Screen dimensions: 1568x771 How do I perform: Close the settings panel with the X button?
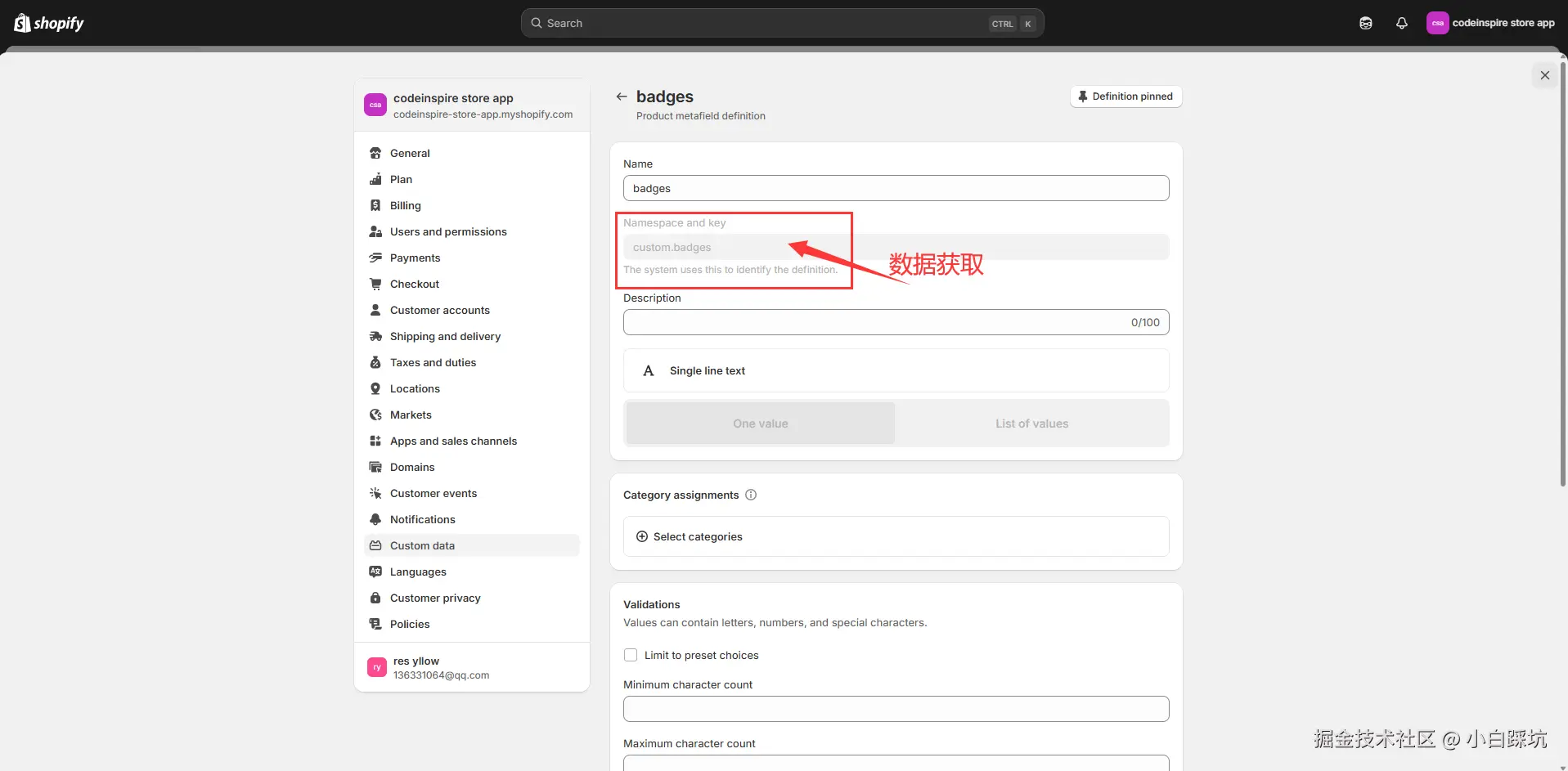(x=1544, y=75)
